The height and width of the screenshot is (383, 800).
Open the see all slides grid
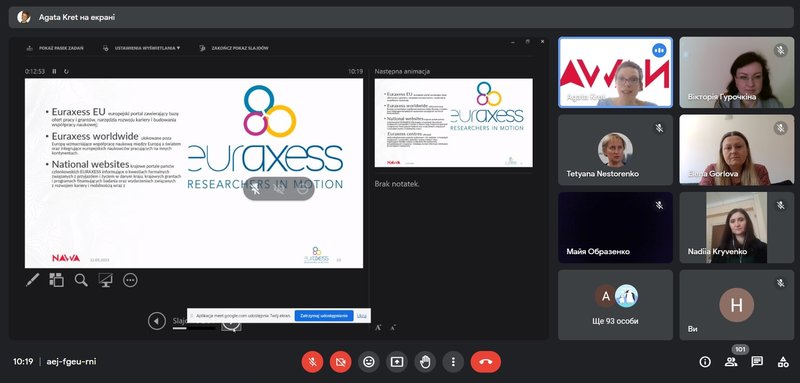[57, 279]
